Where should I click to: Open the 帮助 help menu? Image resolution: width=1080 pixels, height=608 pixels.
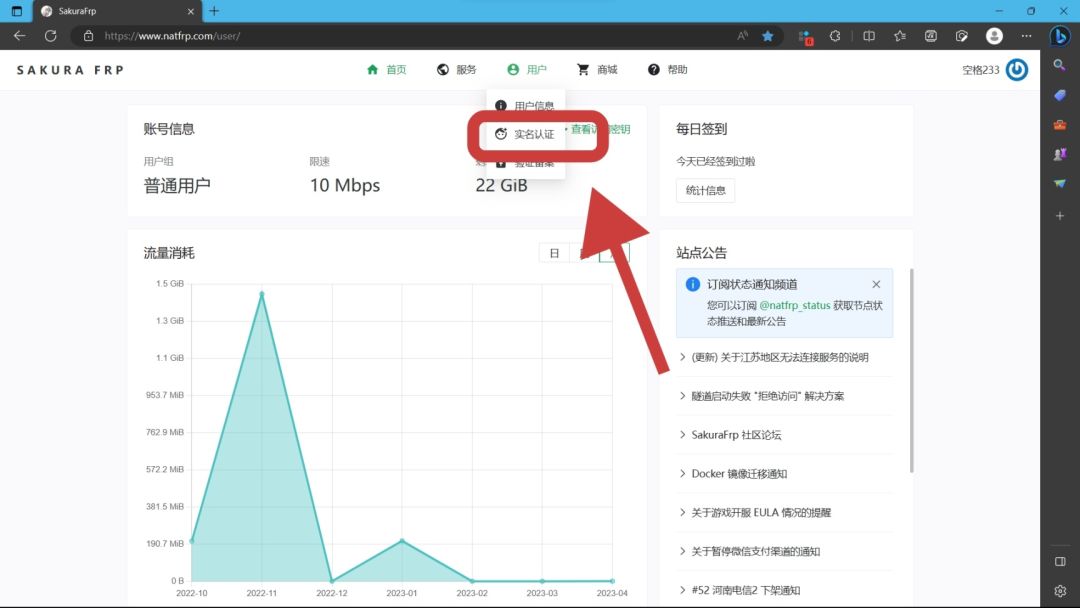(667, 70)
